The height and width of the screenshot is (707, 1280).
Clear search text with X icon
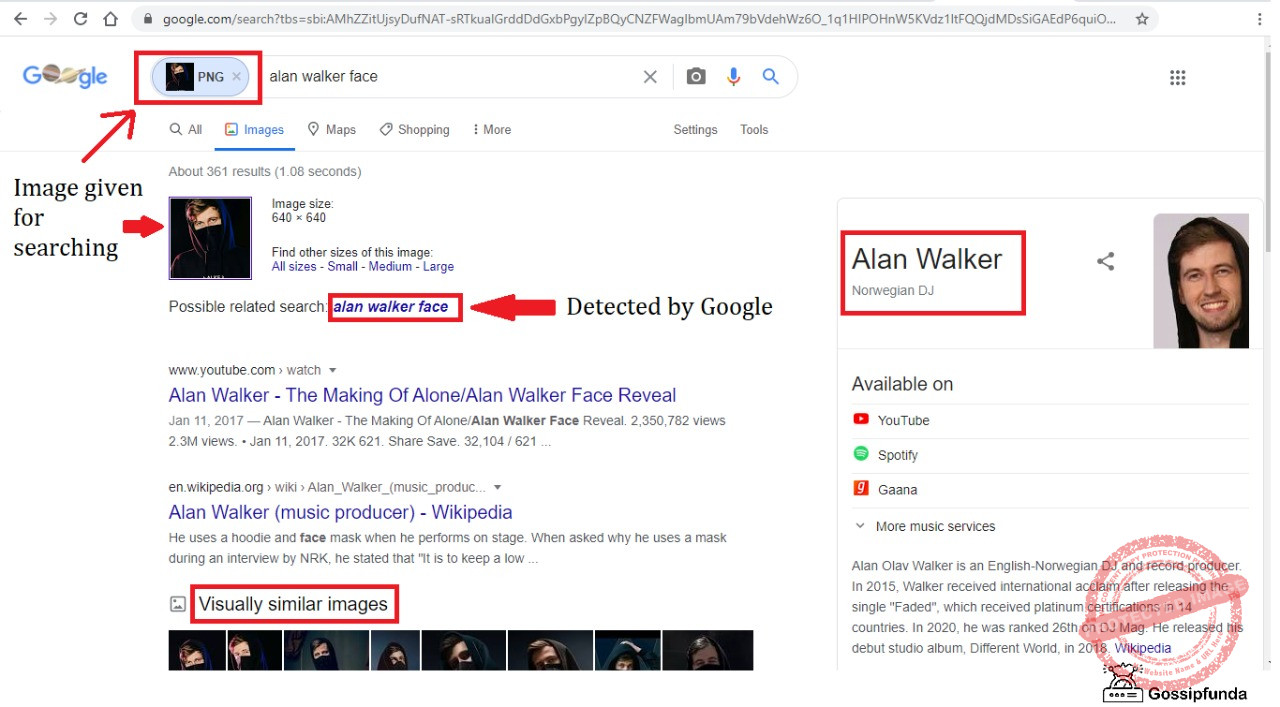click(x=650, y=76)
